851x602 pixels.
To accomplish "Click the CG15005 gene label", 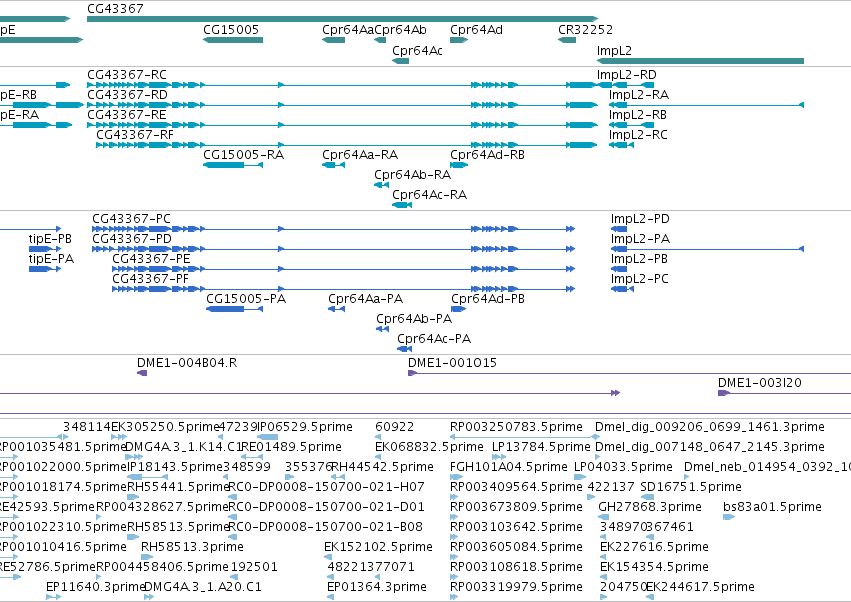I will pos(231,30).
